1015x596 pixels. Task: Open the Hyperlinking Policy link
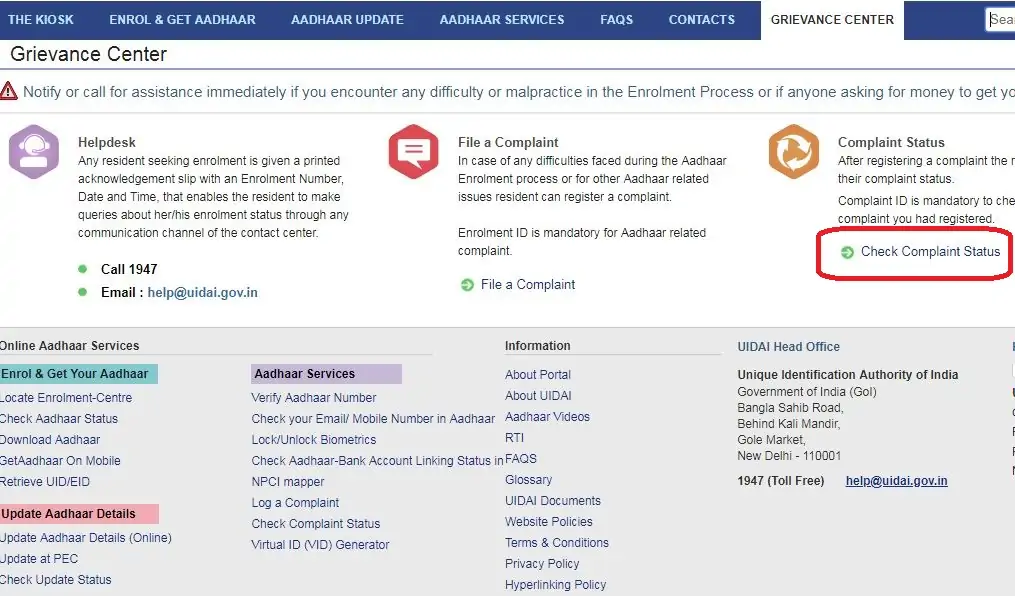pyautogui.click(x=555, y=585)
